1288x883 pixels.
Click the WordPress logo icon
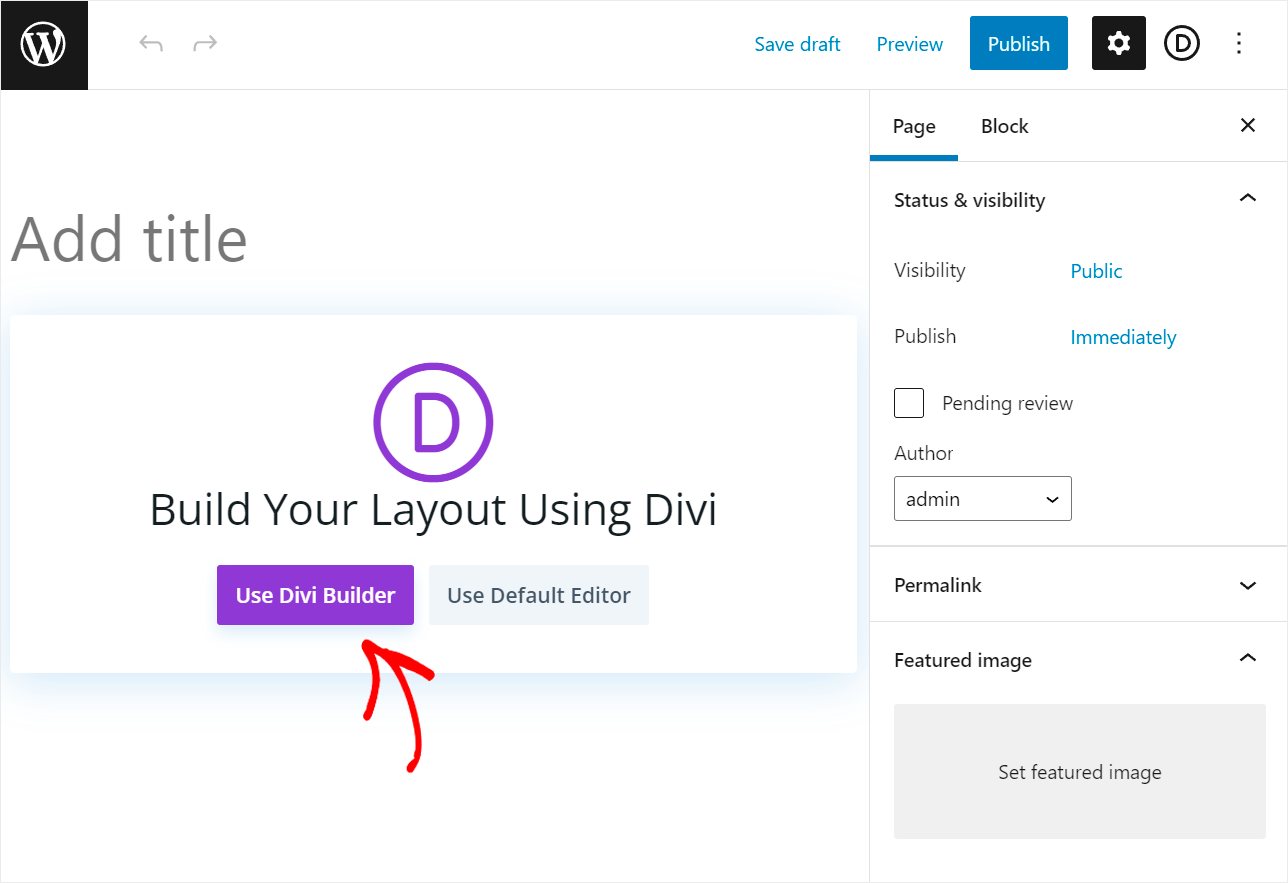pyautogui.click(x=44, y=45)
